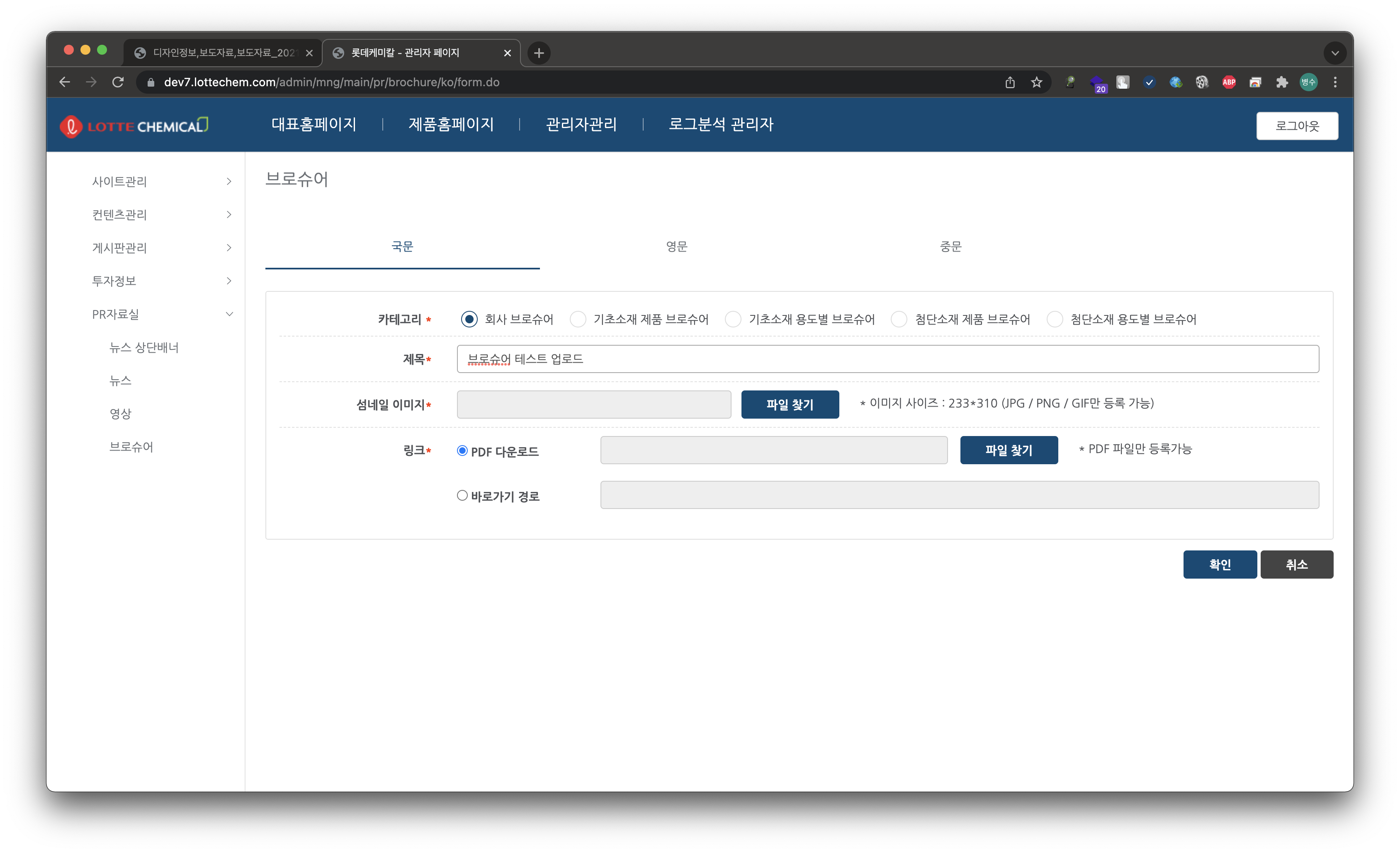This screenshot has height=853, width=1400.
Task: Expand the 사이트관리 sidebar menu
Action: 162,182
